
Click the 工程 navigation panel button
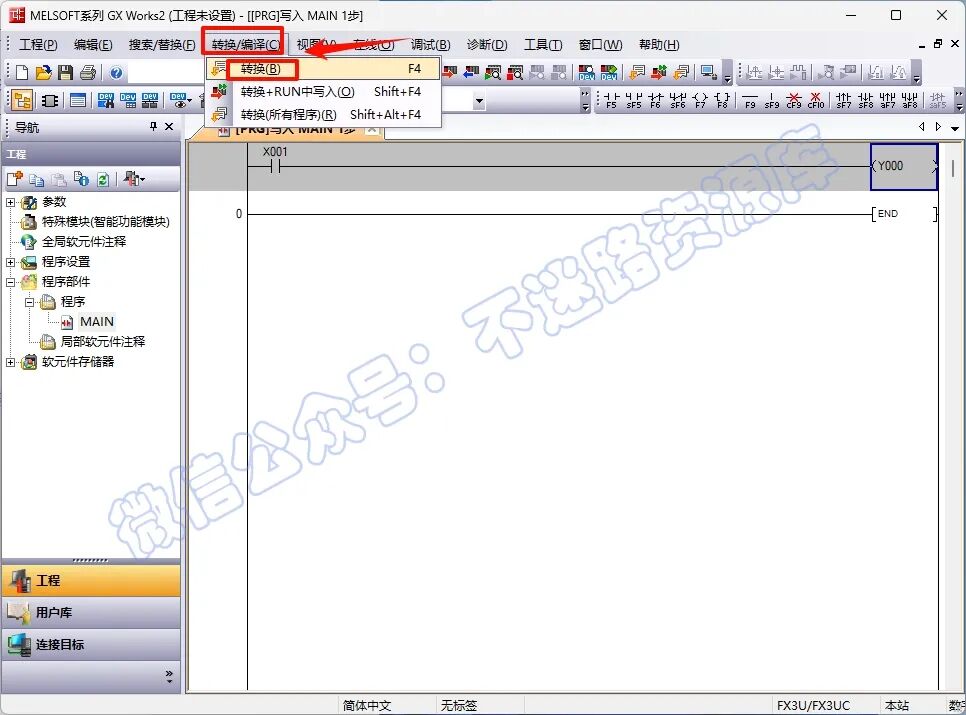click(x=91, y=580)
